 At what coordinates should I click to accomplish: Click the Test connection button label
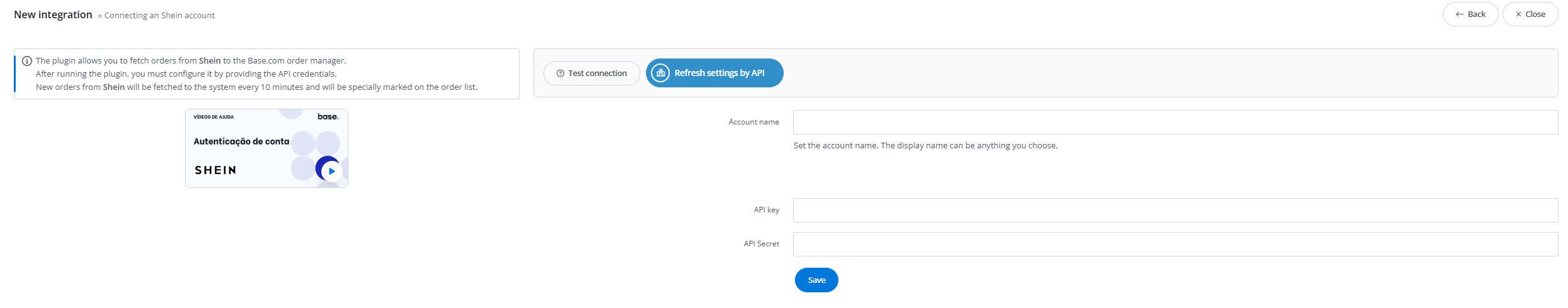click(x=598, y=74)
